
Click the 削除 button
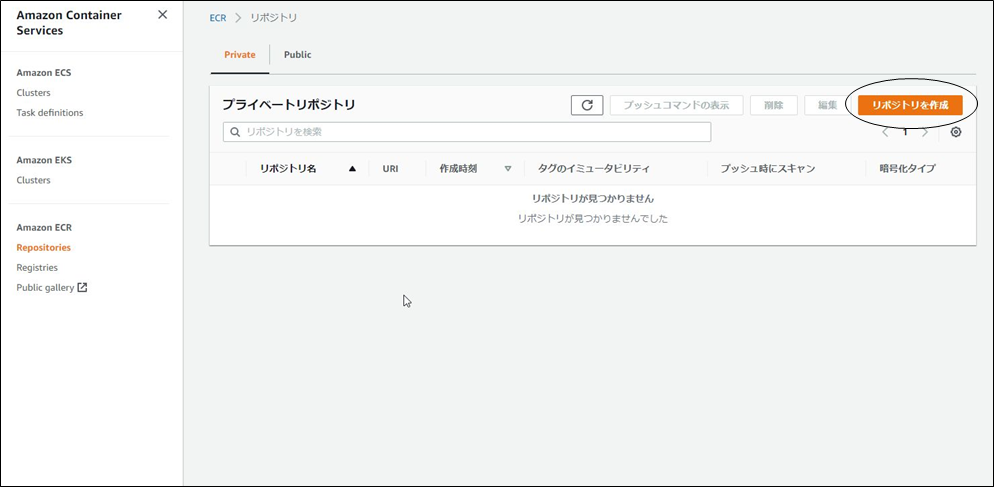(x=773, y=105)
